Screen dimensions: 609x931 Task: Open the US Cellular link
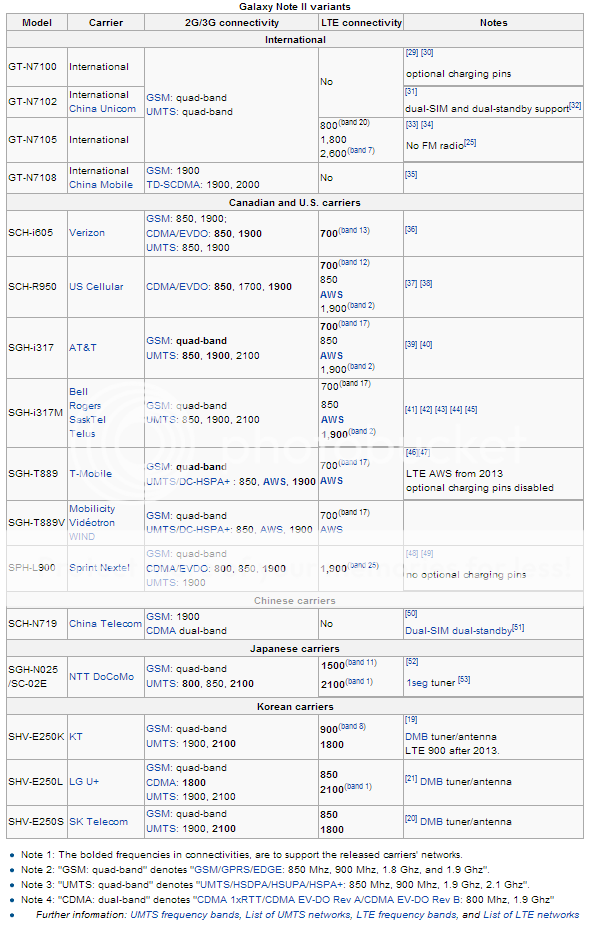[x=96, y=287]
